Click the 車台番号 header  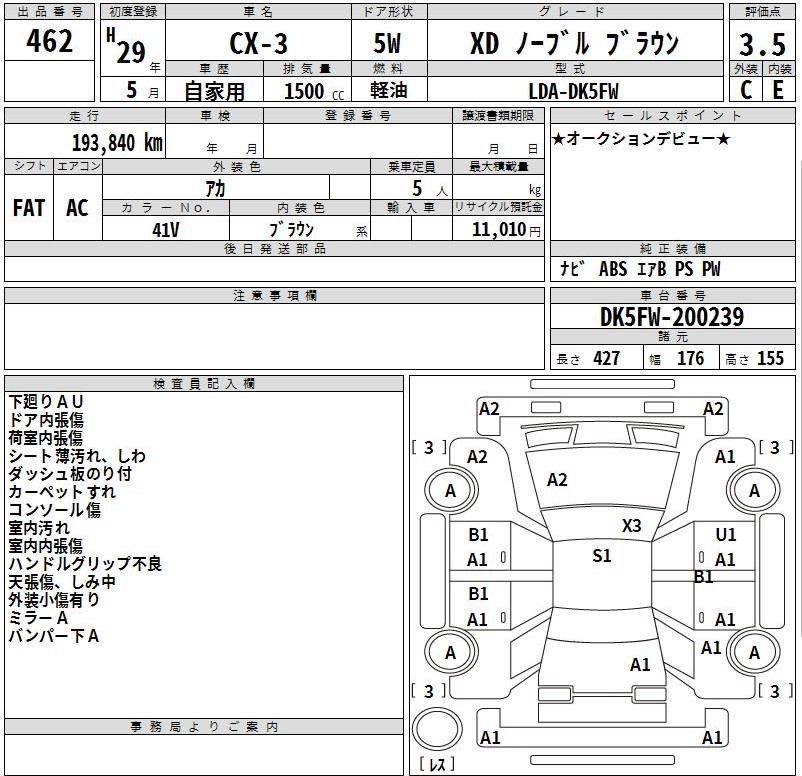point(673,296)
